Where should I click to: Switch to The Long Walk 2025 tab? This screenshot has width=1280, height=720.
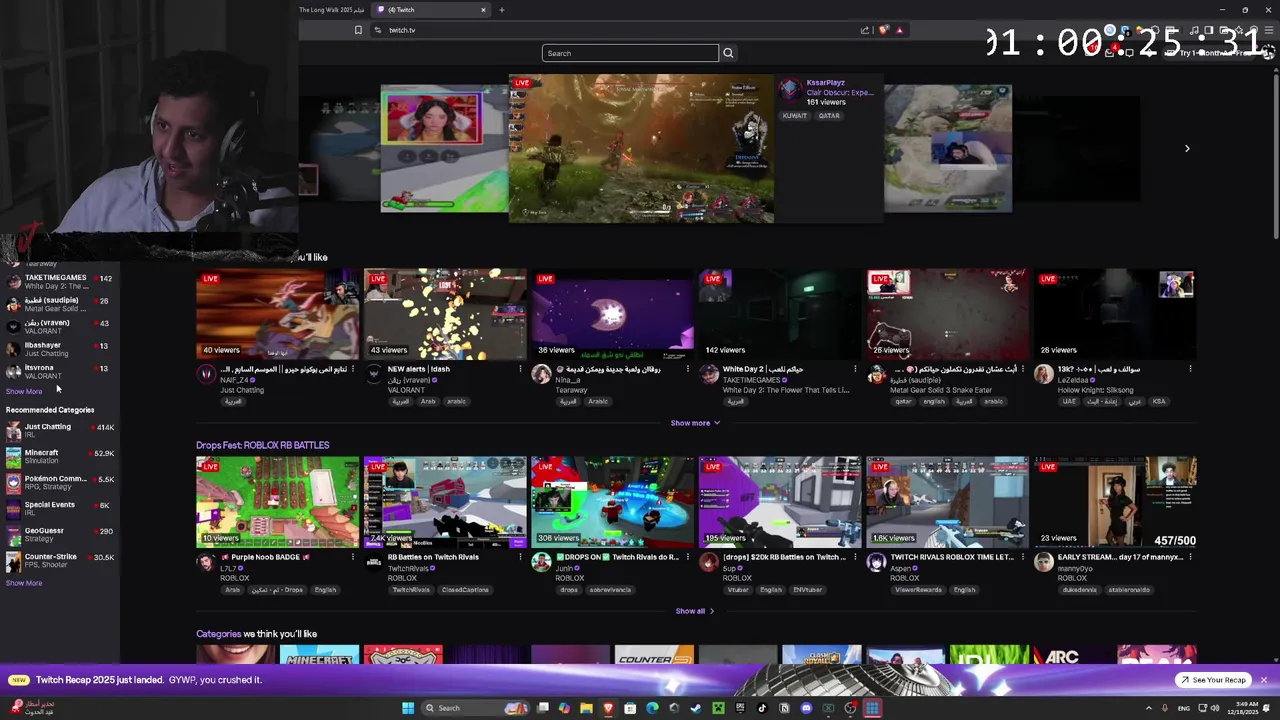pos(334,10)
